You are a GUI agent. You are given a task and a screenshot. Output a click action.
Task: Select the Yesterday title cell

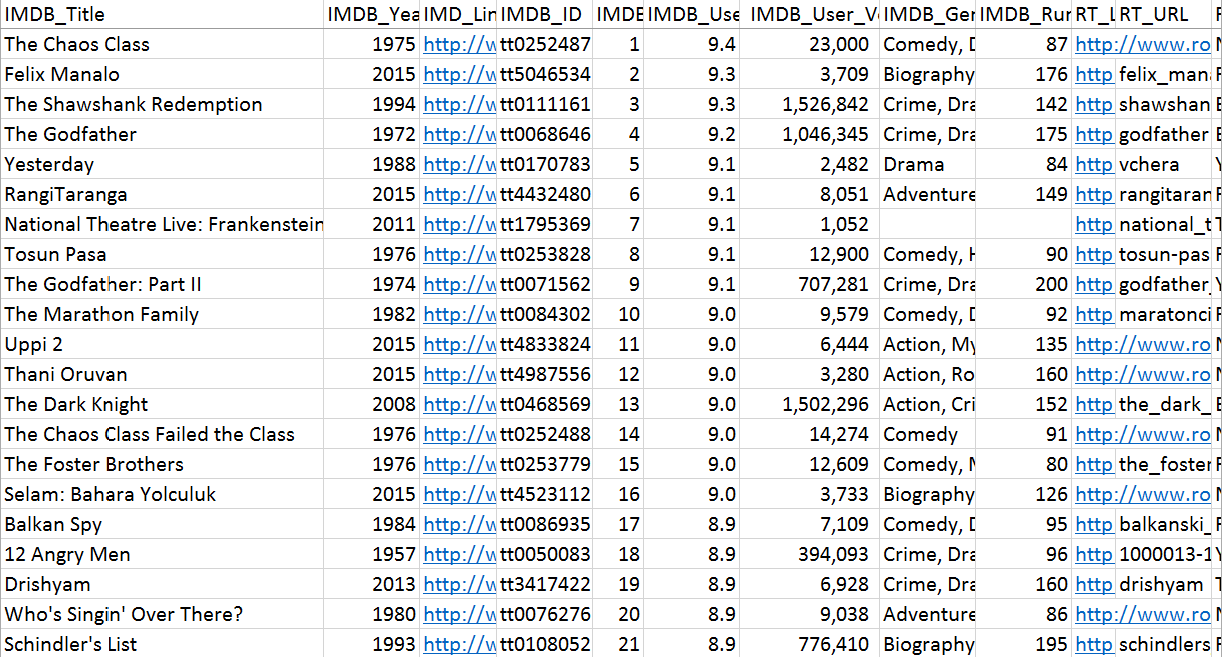coord(163,164)
